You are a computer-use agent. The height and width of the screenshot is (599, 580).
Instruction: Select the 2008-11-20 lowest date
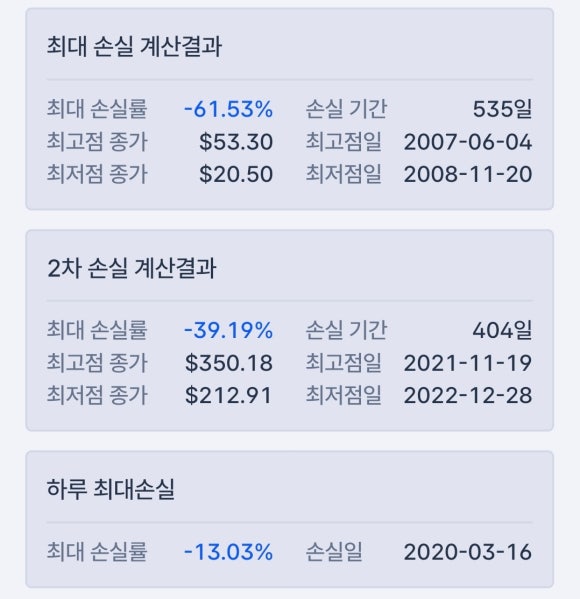coord(468,174)
